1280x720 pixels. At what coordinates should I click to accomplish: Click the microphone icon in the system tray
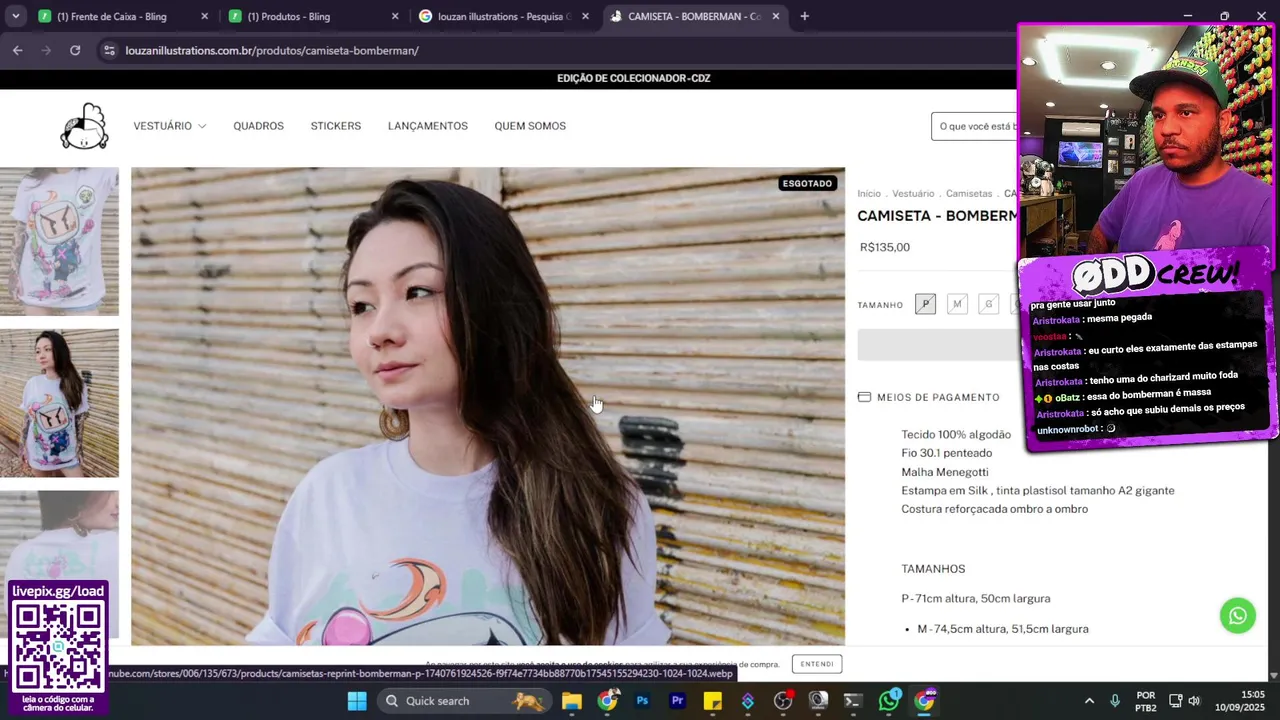(1115, 701)
